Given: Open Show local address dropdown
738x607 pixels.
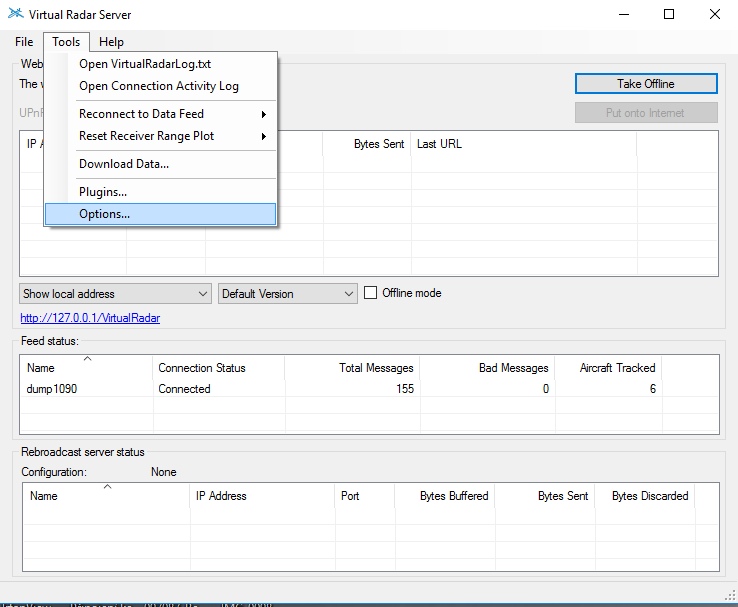Looking at the screenshot, I should pos(115,294).
